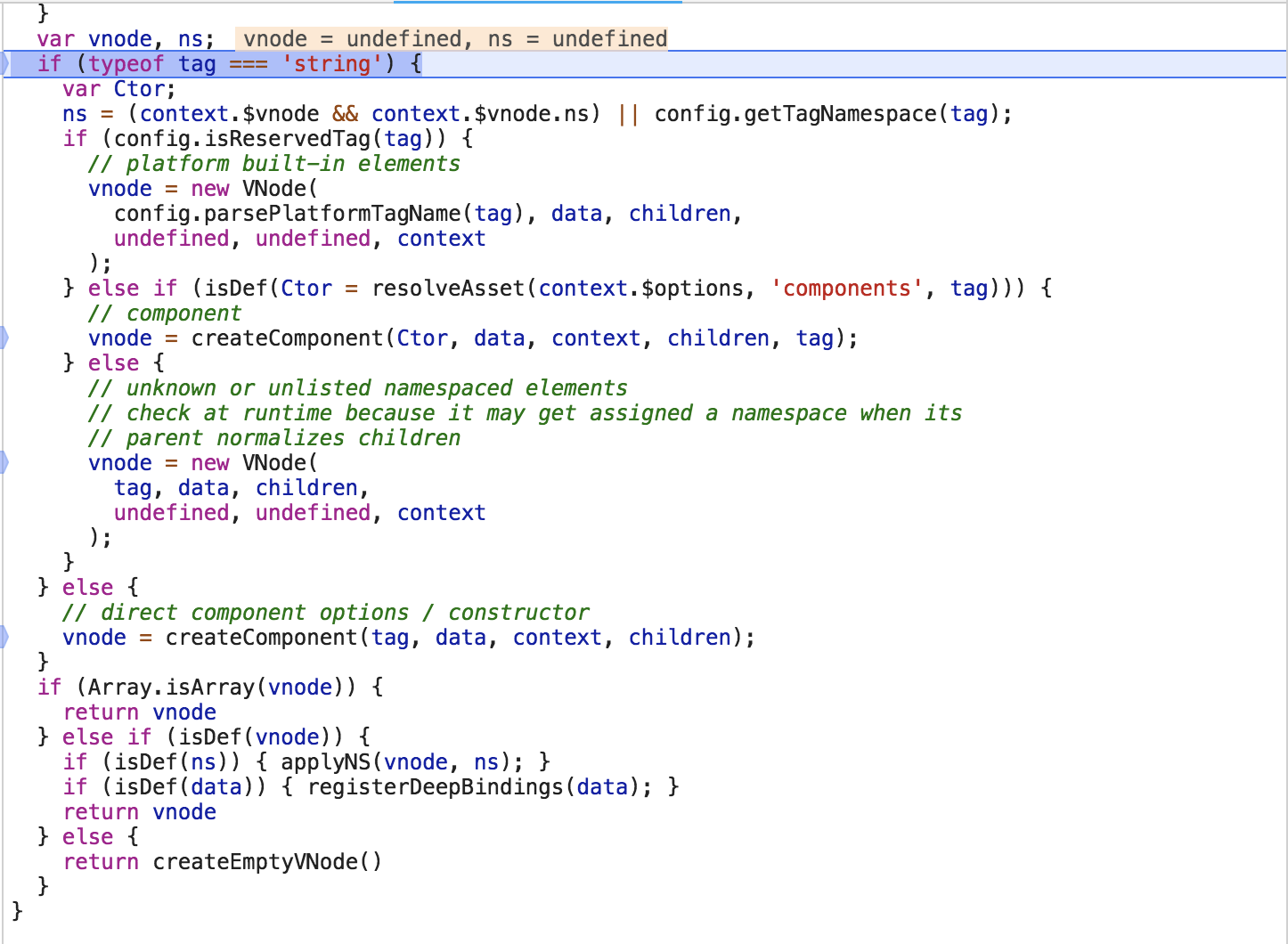The width and height of the screenshot is (1288, 944).
Task: Click the 'var vnode, ns;' declaration
Action: coord(126,38)
